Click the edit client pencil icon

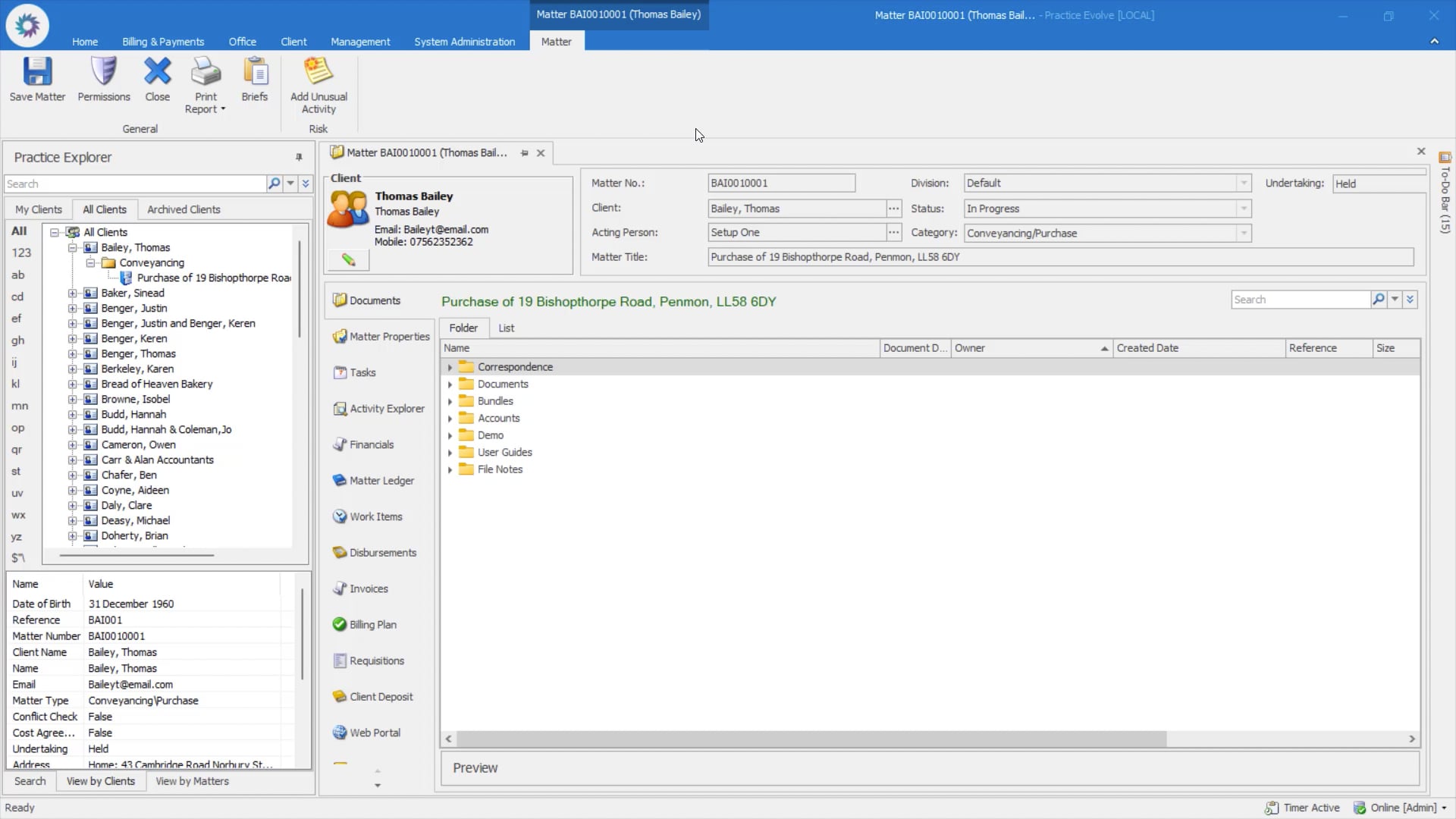[x=348, y=260]
